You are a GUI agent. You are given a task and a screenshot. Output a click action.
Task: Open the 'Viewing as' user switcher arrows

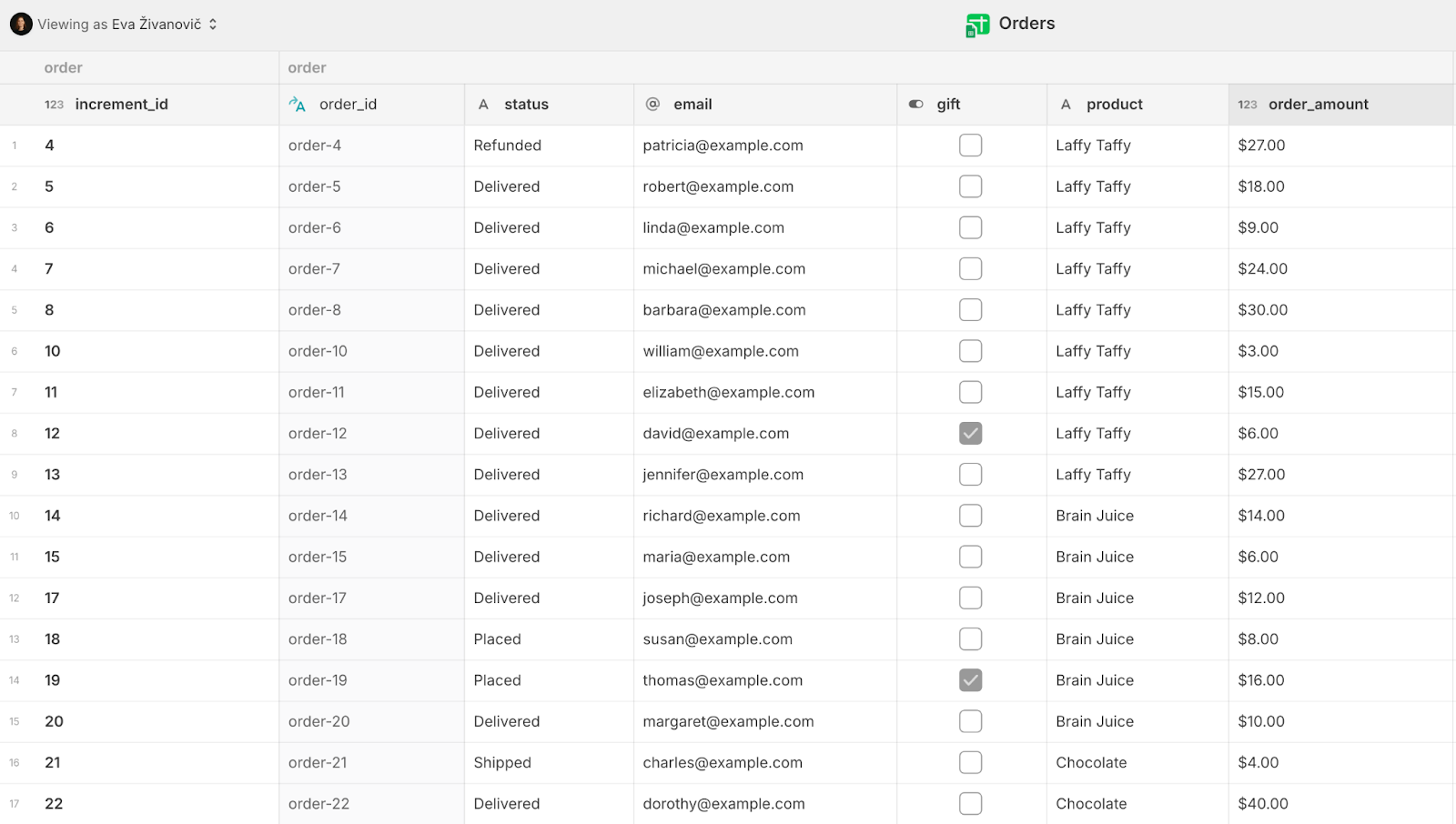213,25
